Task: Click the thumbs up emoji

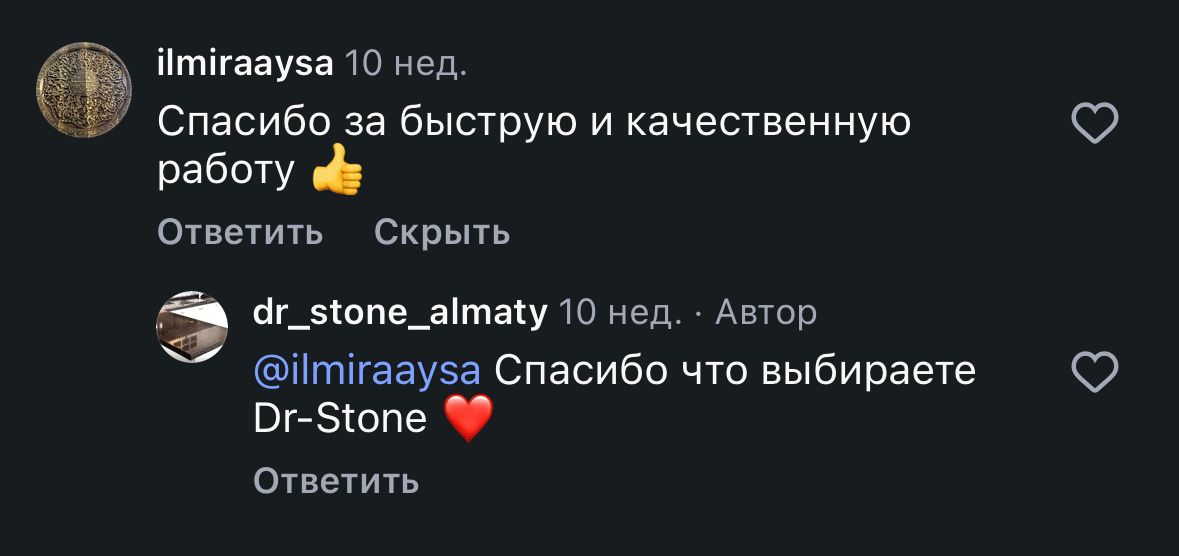Action: coord(336,172)
